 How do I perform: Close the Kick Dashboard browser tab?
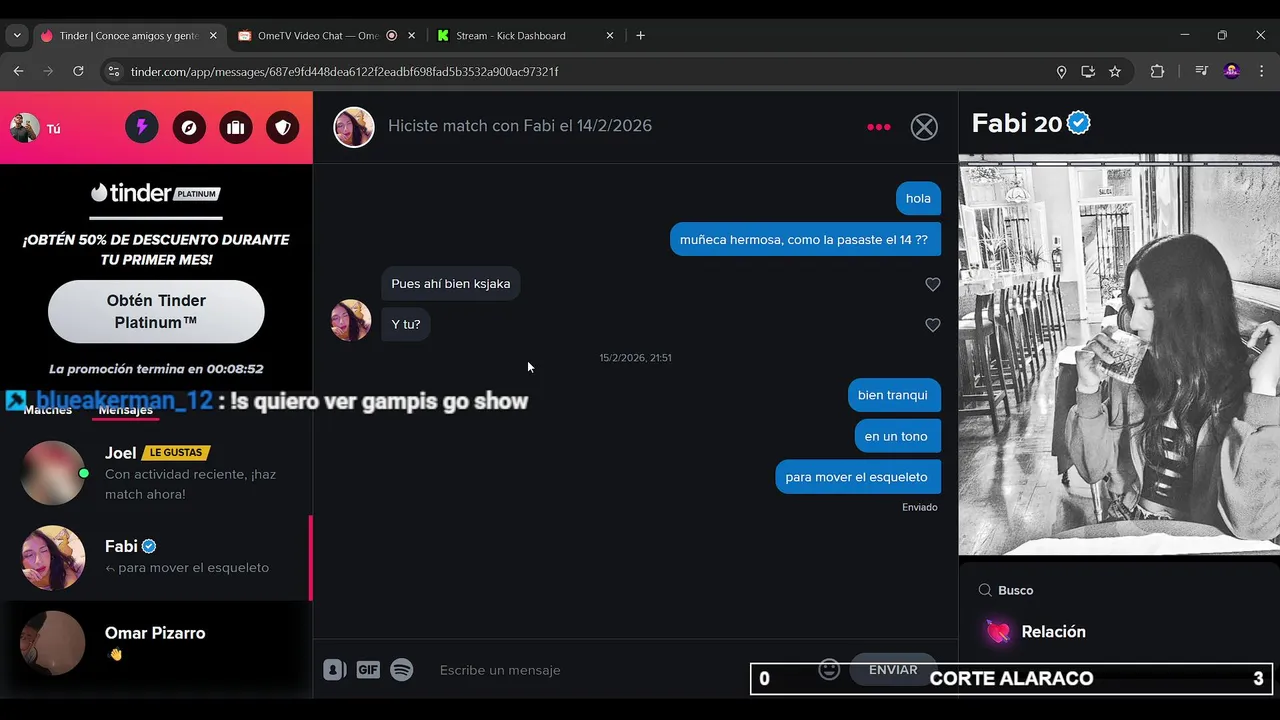point(610,35)
